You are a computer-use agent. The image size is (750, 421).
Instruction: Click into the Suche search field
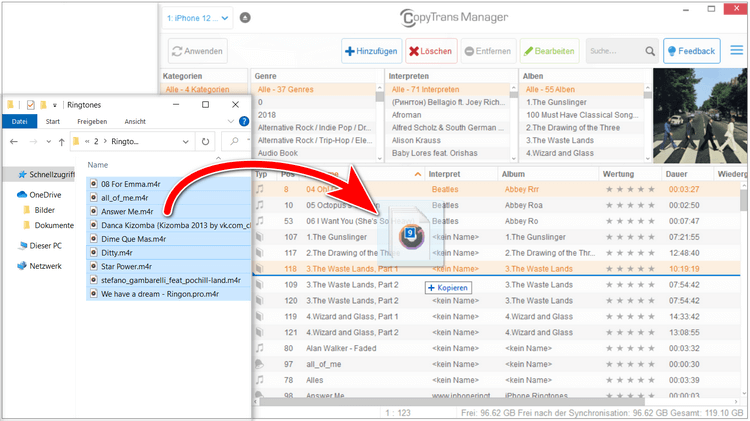pos(614,51)
